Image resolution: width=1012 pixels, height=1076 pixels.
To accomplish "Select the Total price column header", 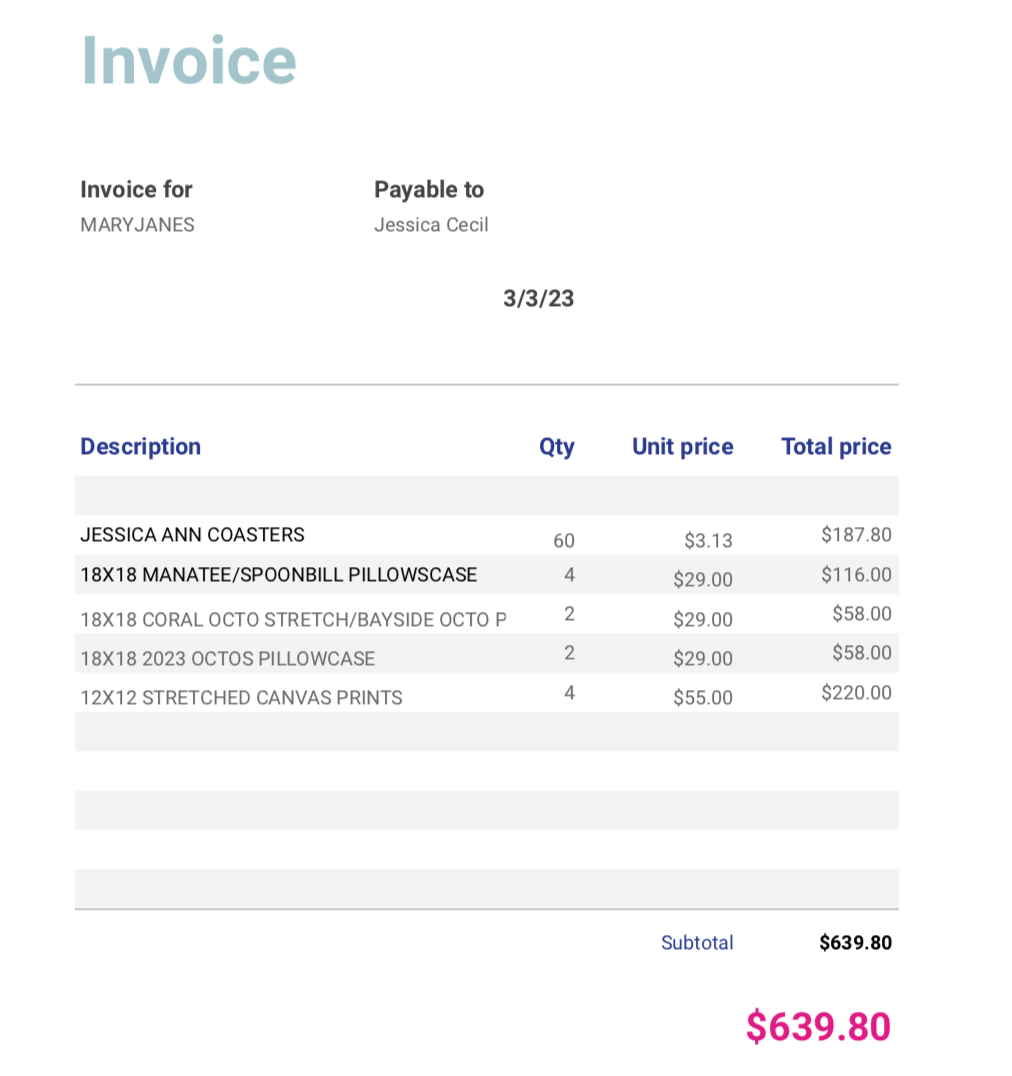I will [836, 447].
